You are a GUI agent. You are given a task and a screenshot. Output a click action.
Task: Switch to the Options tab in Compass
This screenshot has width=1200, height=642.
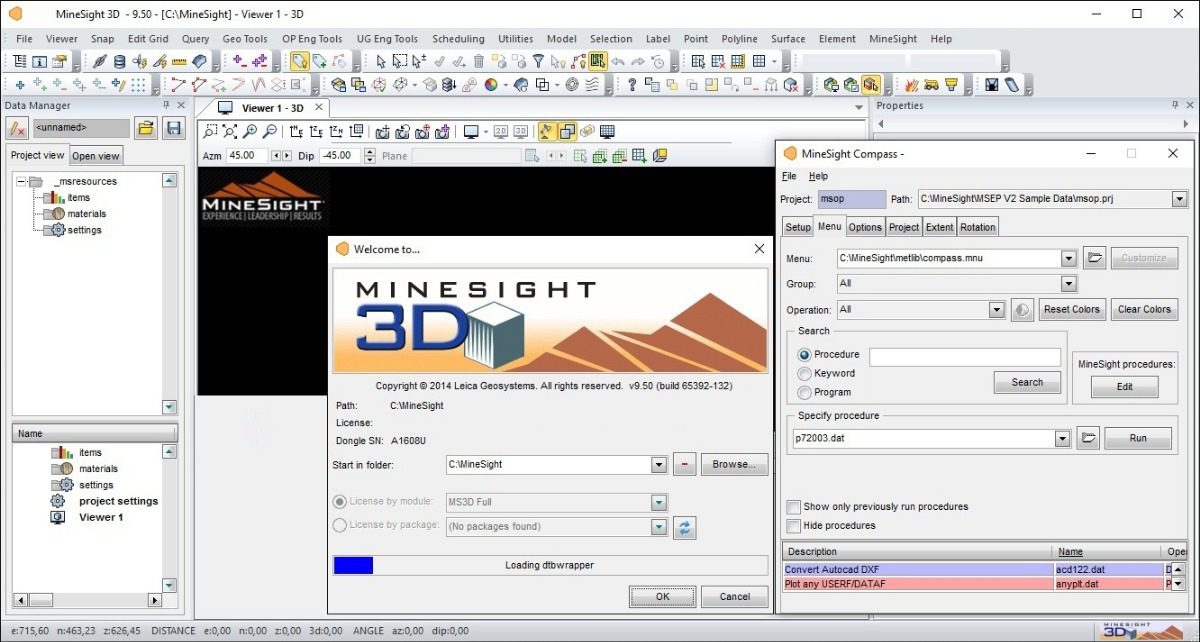point(866,227)
